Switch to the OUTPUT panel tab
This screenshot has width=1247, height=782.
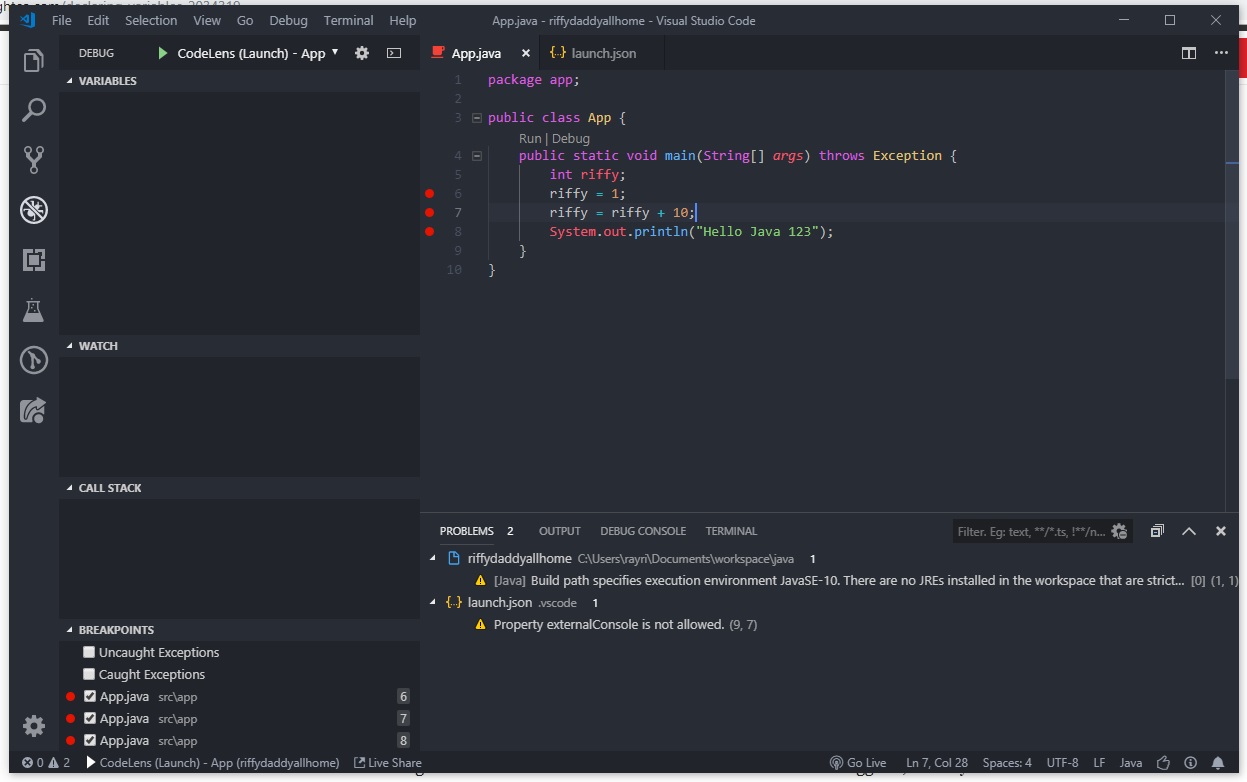click(x=559, y=531)
